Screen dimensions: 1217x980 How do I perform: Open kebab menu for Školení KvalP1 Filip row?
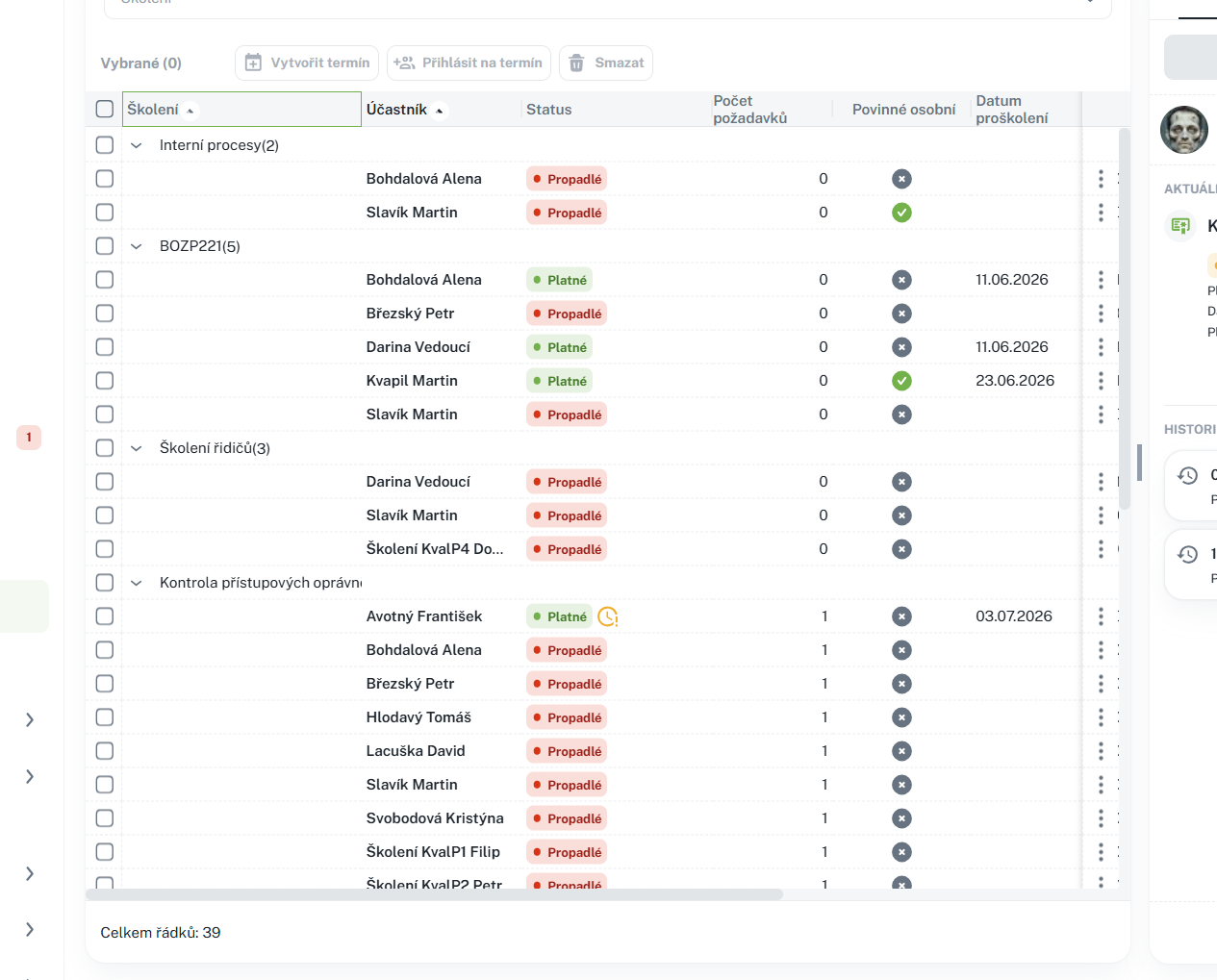[x=1101, y=852]
